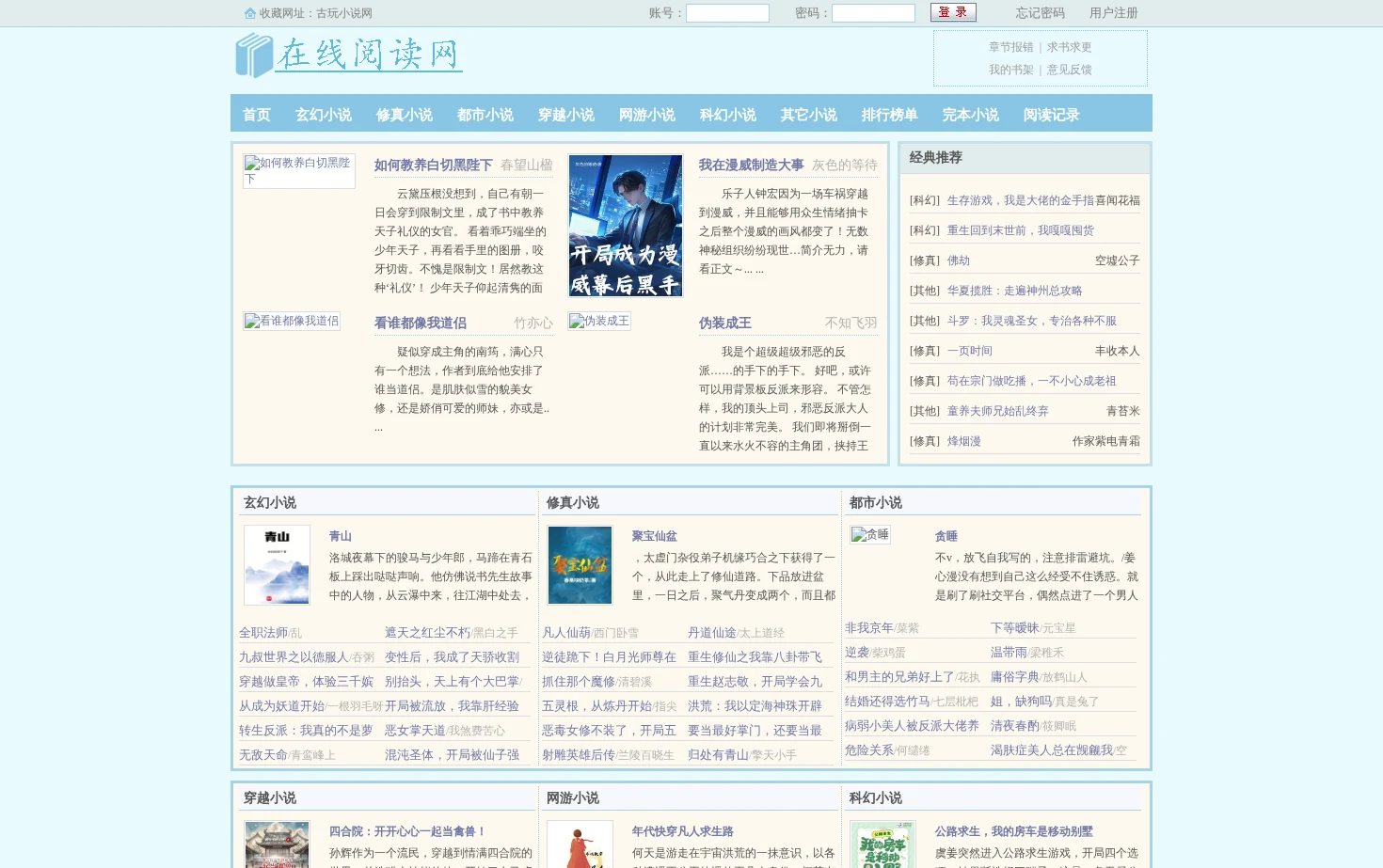Click the 四合院 book cover thumbnail
Image resolution: width=1383 pixels, height=868 pixels.
277,844
